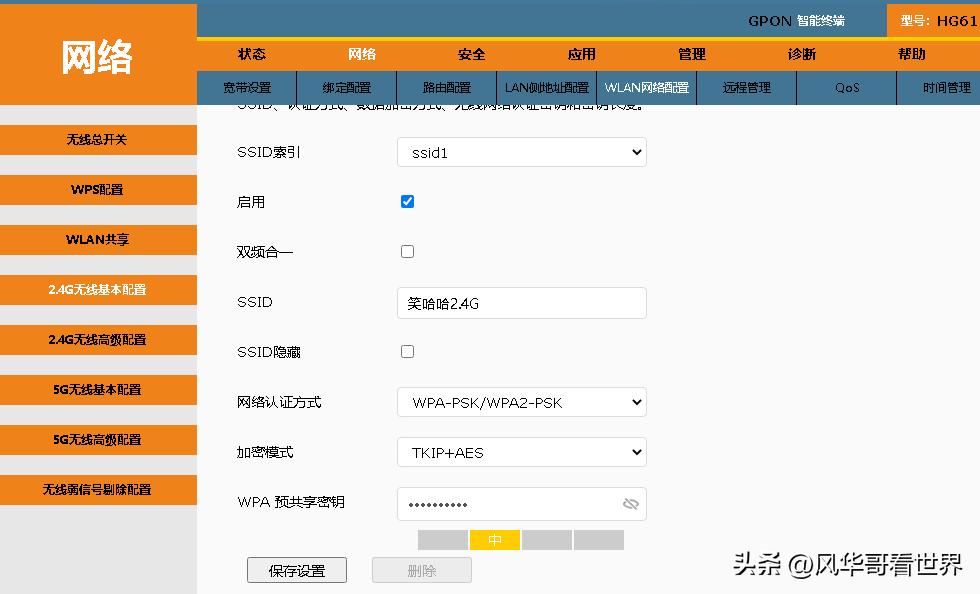This screenshot has width=980, height=594.
Task: Toggle the 双频合一 checkbox
Action: pyautogui.click(x=407, y=251)
